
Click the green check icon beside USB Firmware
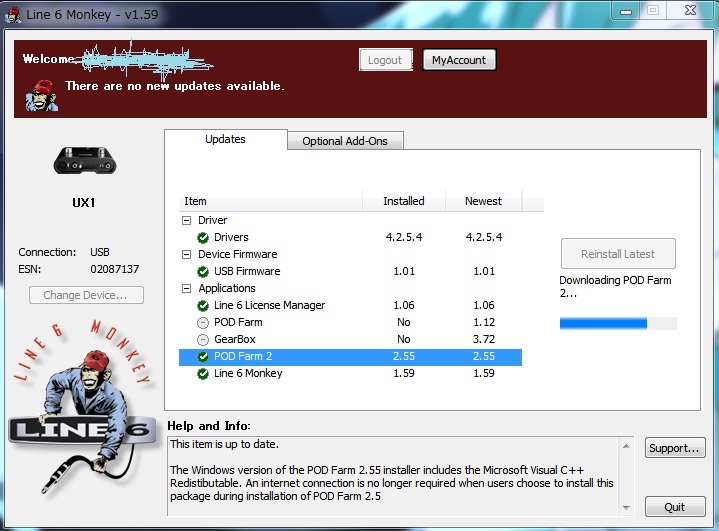tap(203, 271)
